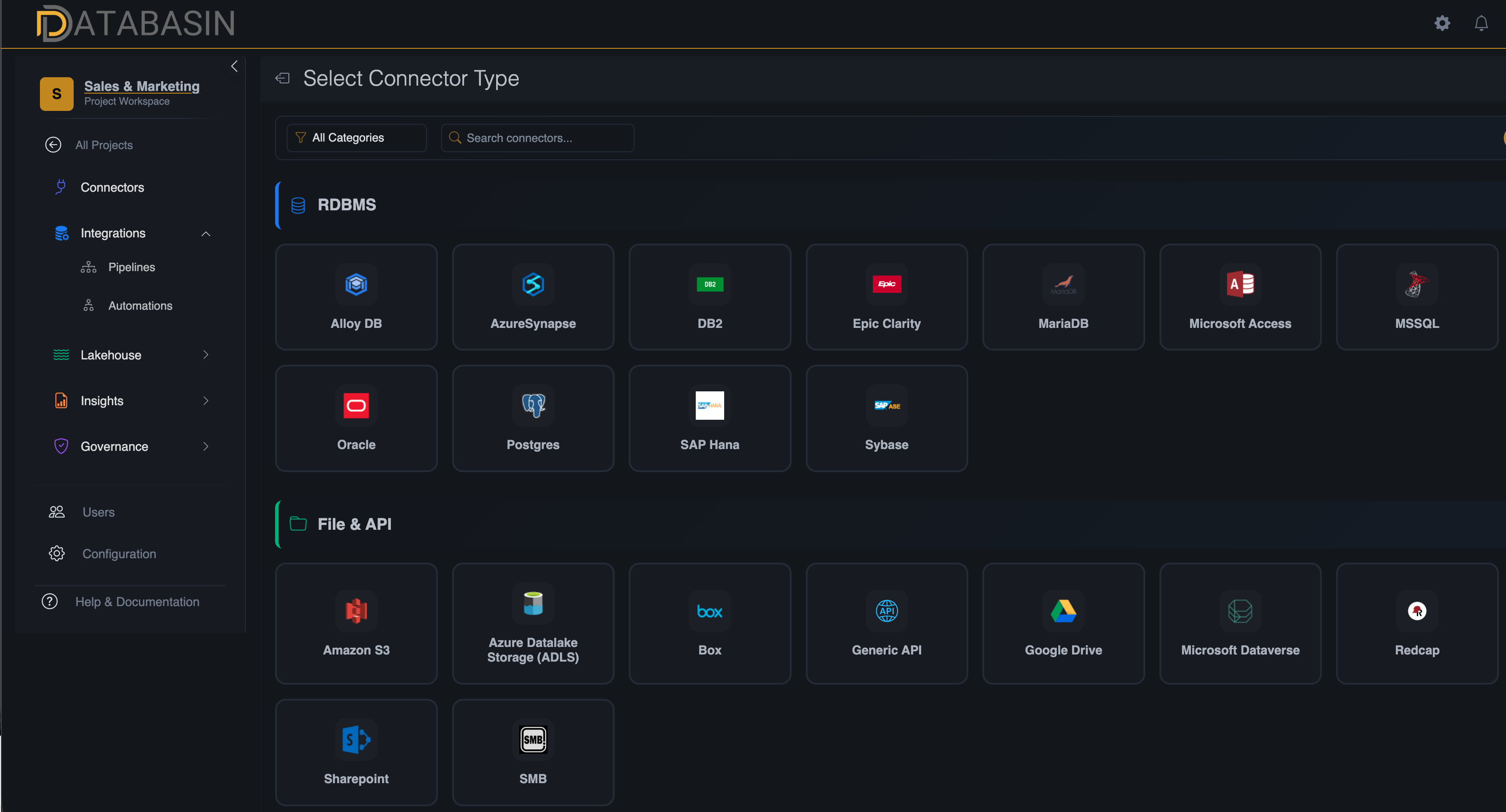Click the Search connectors input field
The image size is (1506, 812).
(x=537, y=138)
